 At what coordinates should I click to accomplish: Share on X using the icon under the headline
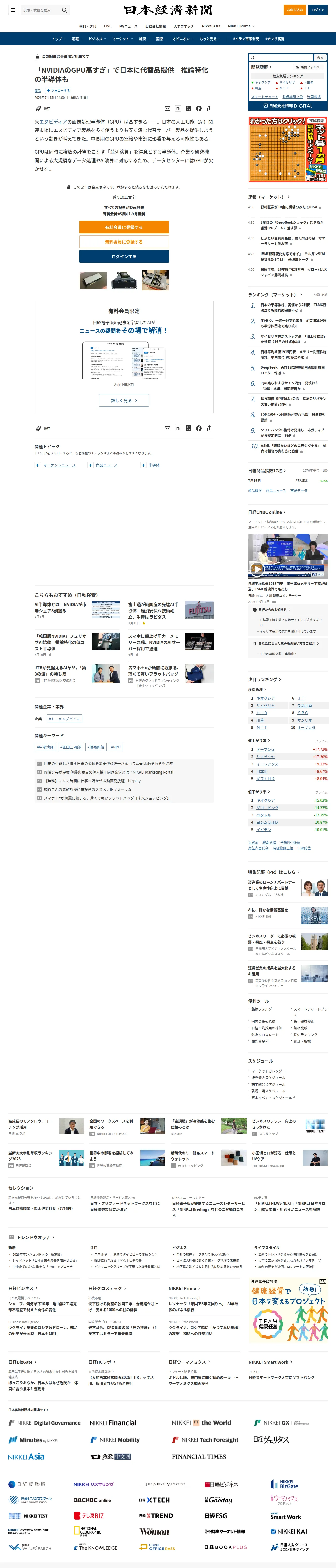pos(188,108)
